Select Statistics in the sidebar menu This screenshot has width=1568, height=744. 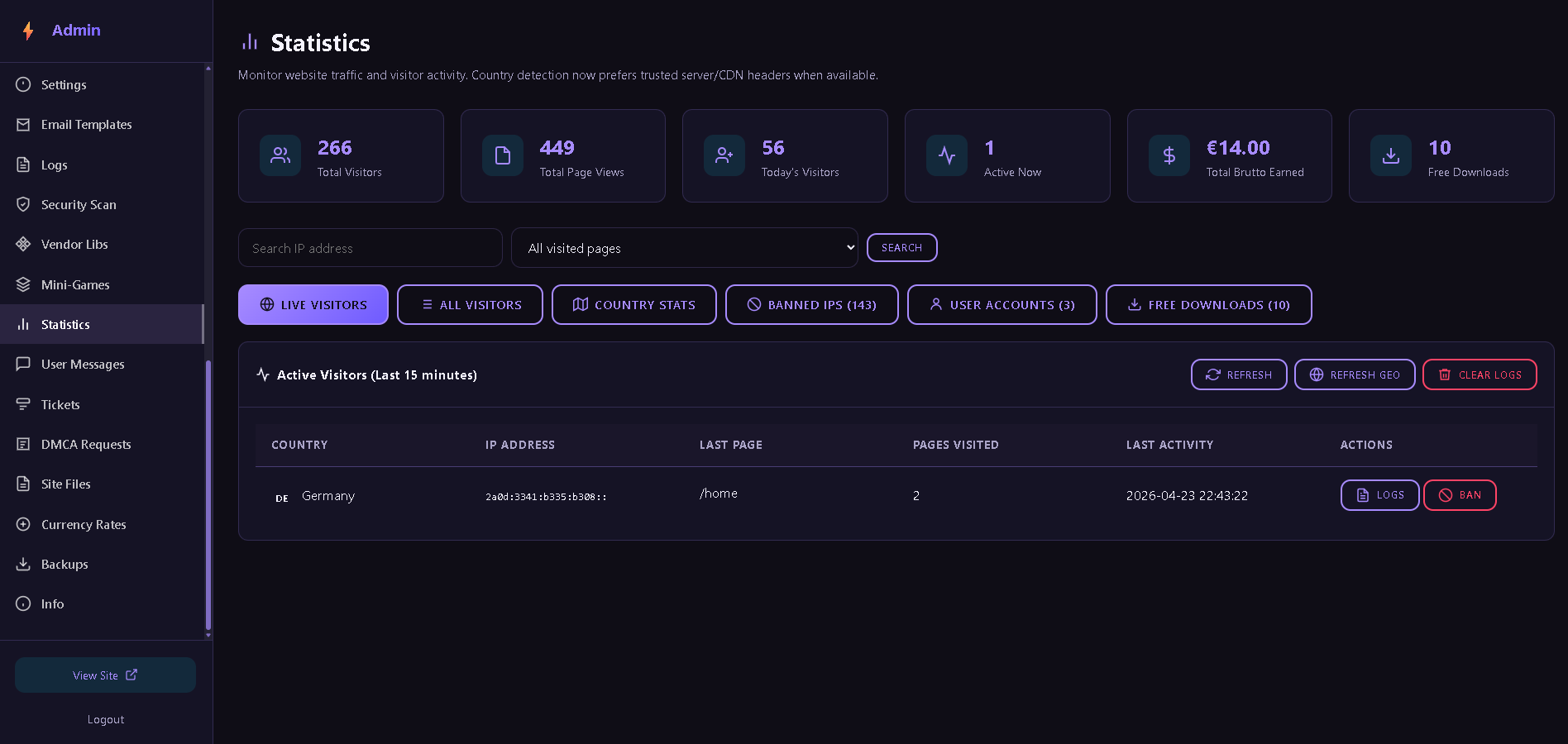coord(102,324)
